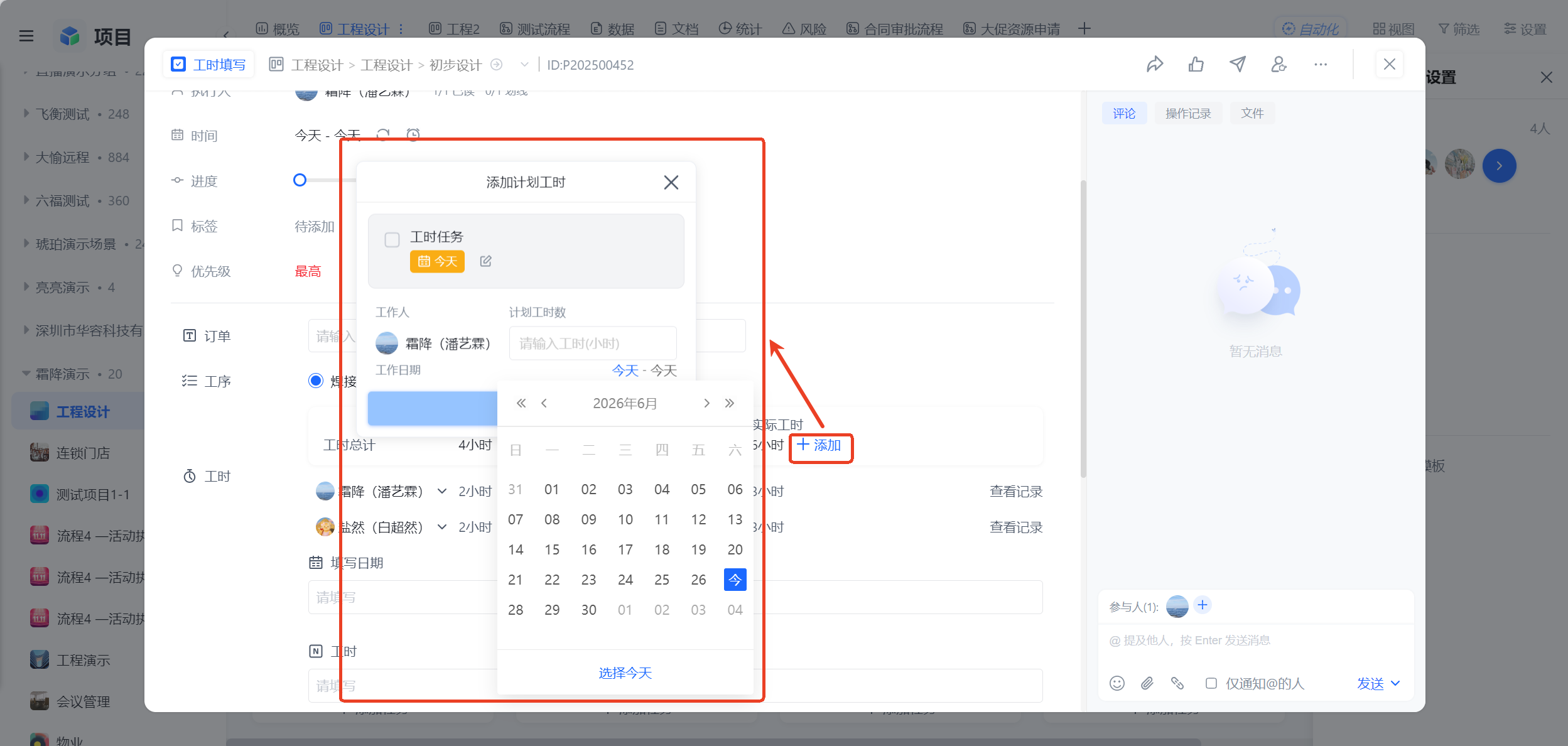Go to next month in calendar
Image resolution: width=1568 pixels, height=746 pixels.
[x=706, y=403]
